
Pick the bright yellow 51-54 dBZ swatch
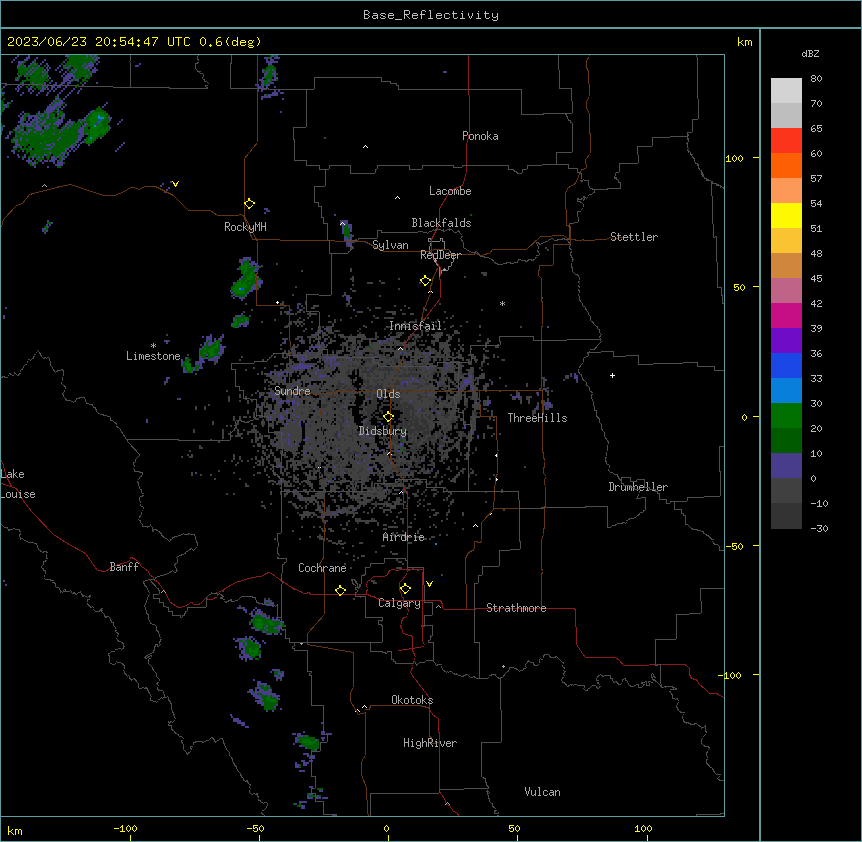point(786,215)
